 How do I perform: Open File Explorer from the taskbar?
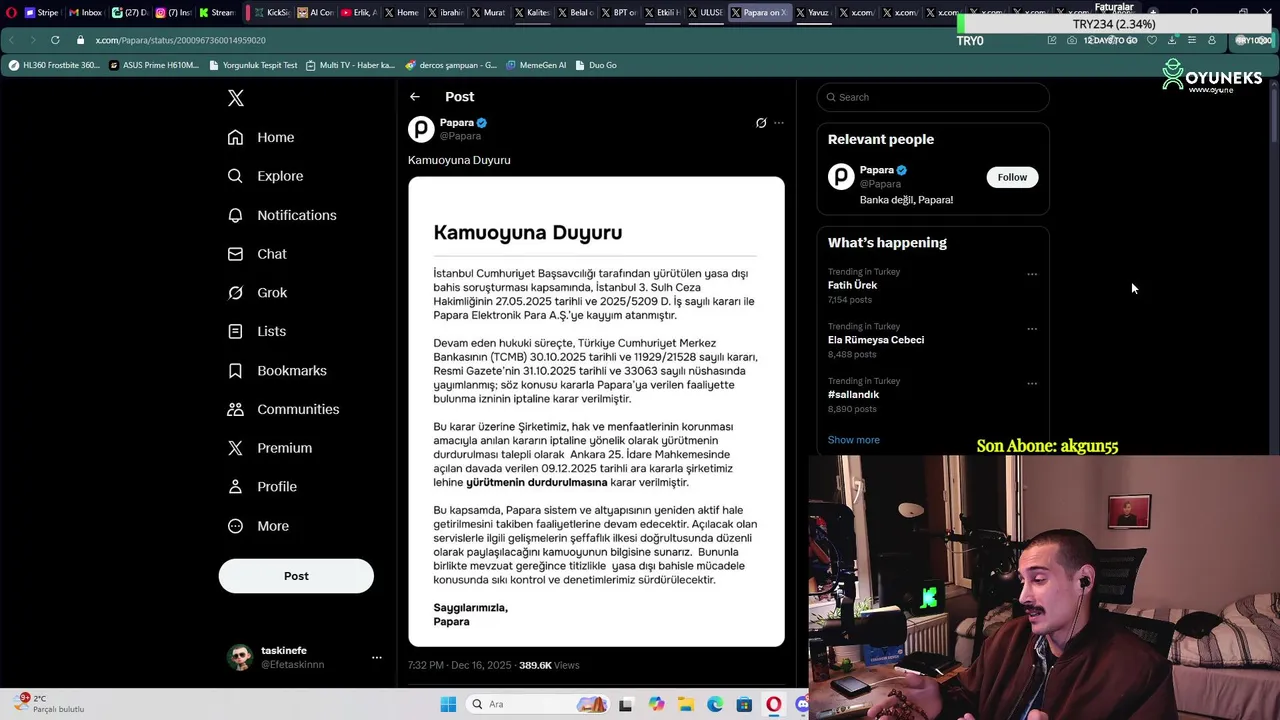click(x=686, y=704)
